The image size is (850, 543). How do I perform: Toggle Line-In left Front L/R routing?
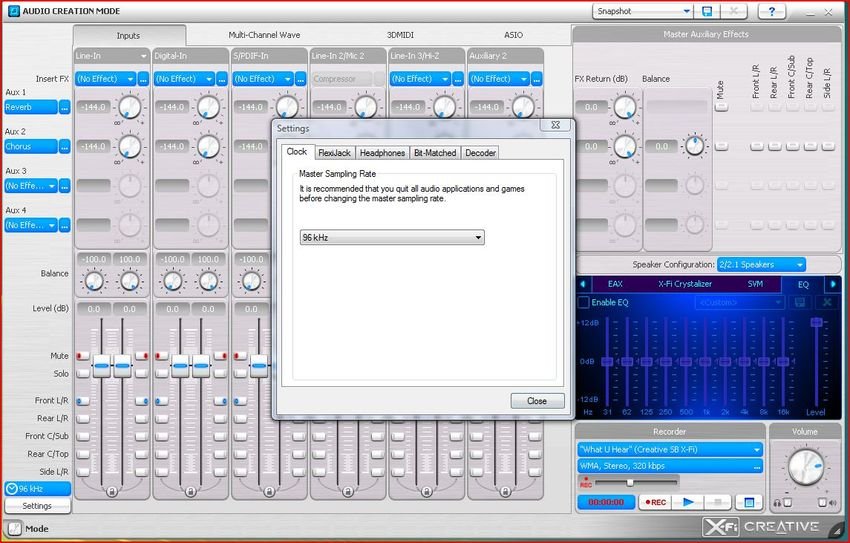point(82,401)
